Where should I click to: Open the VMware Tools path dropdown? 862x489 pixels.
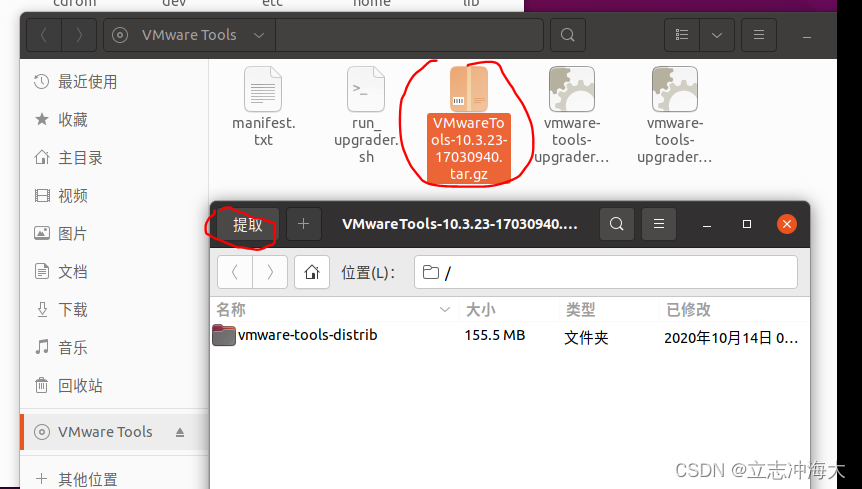(258, 35)
